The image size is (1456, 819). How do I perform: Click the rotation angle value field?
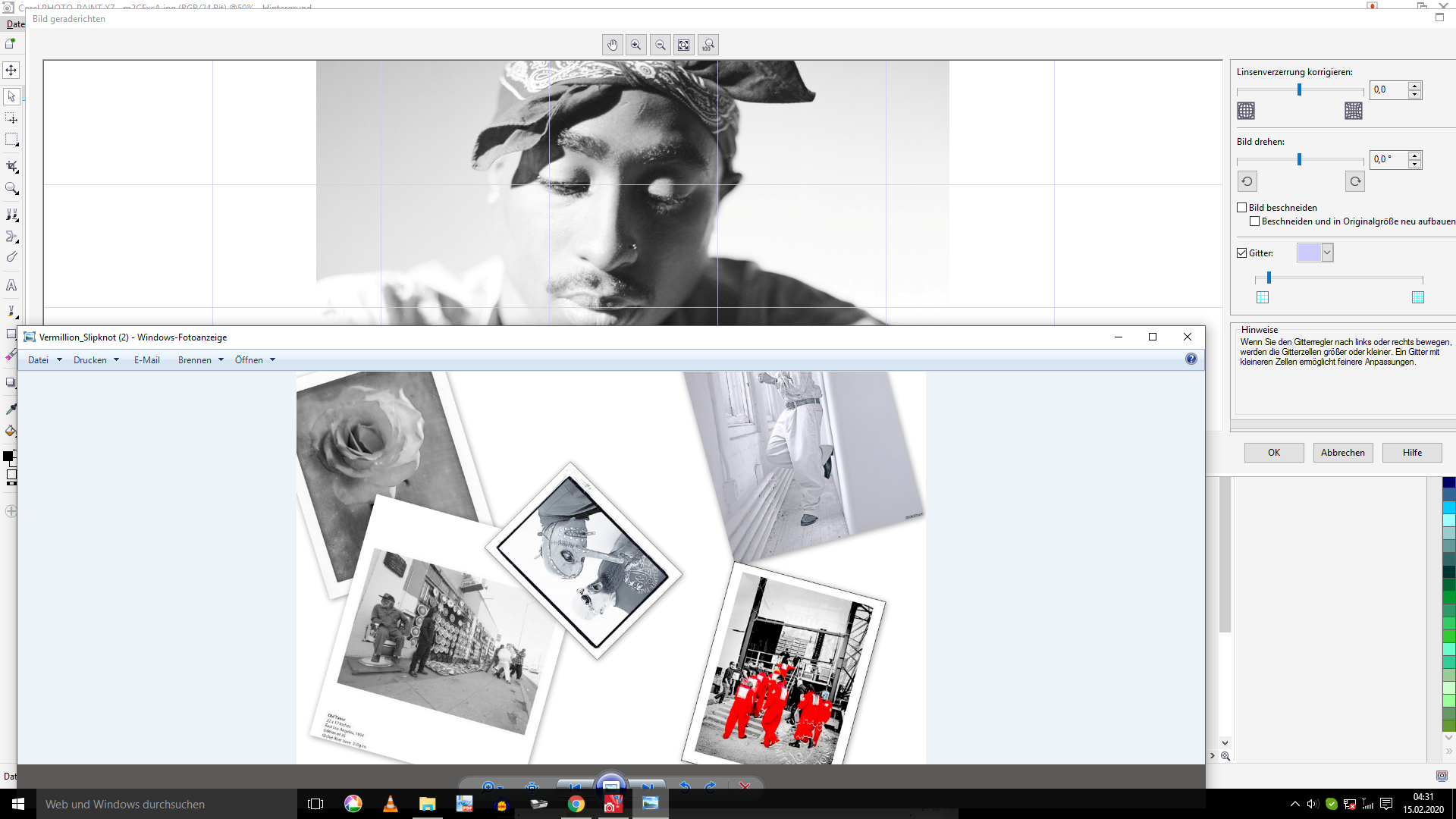click(1389, 160)
